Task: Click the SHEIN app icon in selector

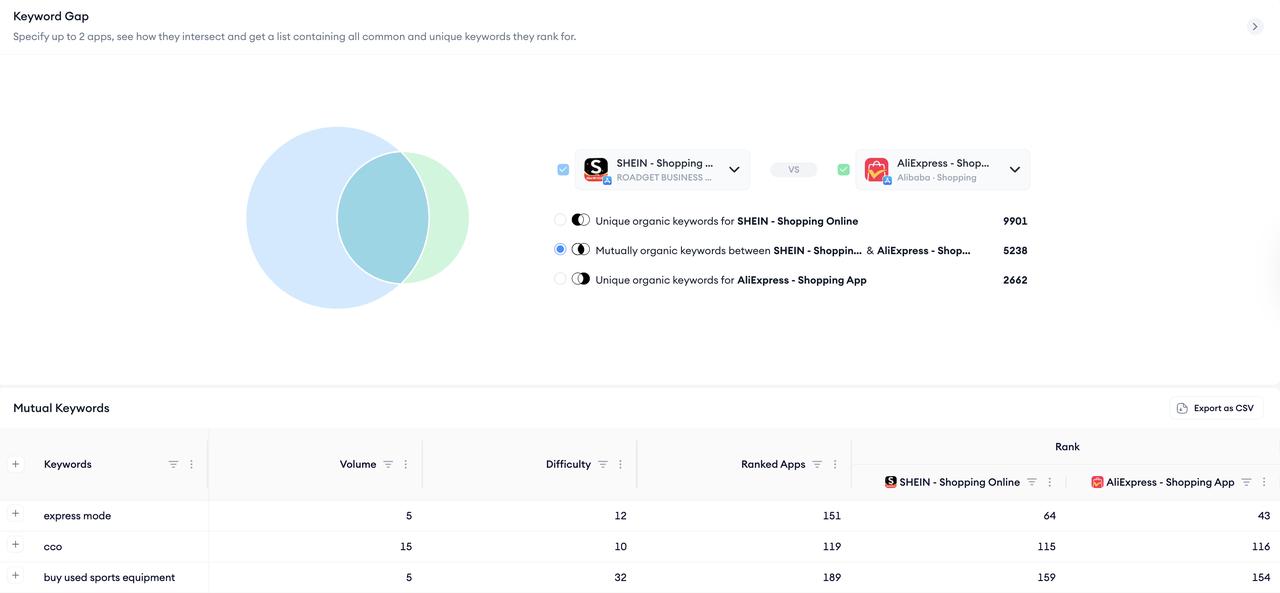Action: coord(596,169)
